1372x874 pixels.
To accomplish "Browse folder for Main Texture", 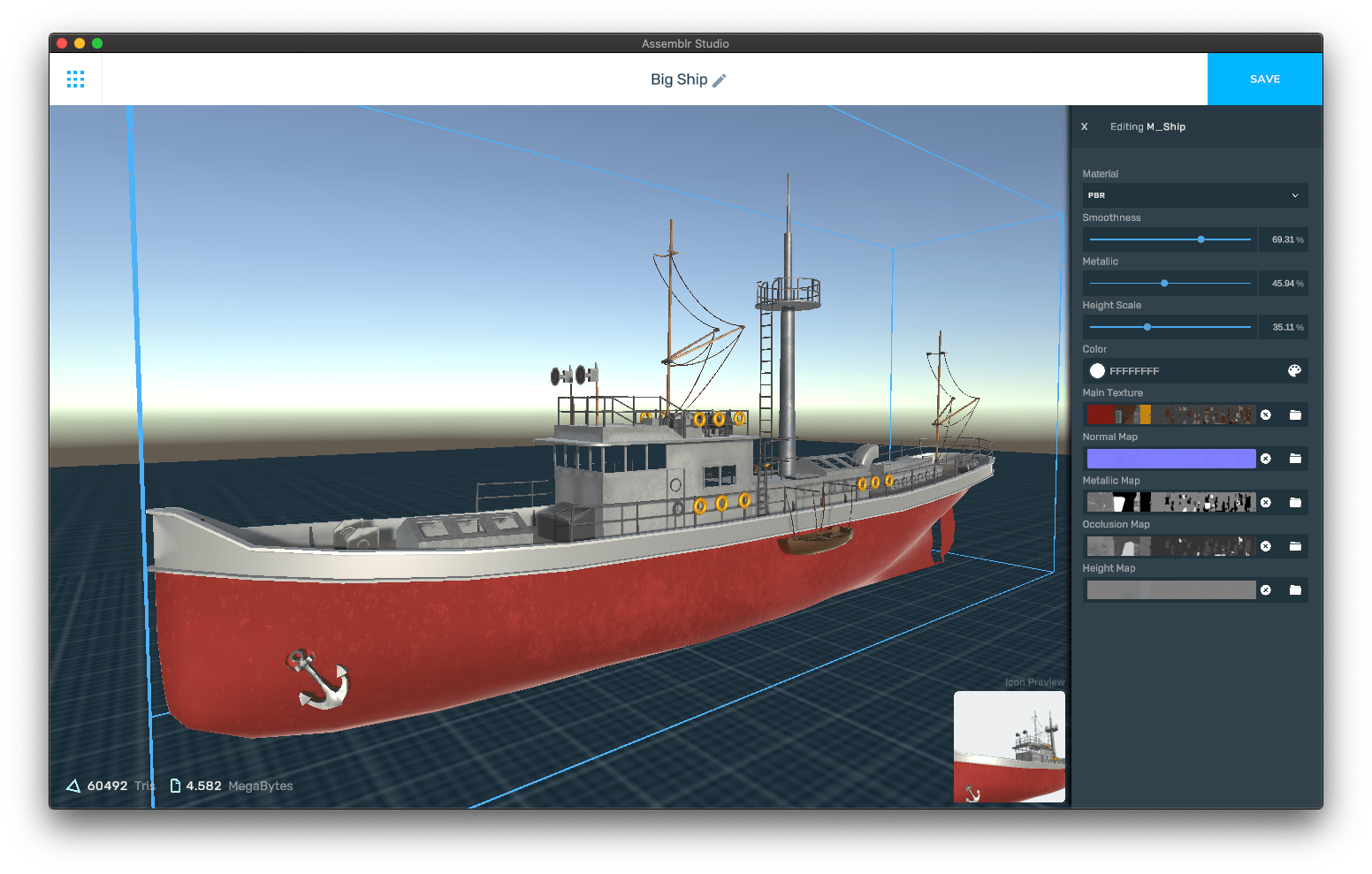I will click(x=1295, y=414).
